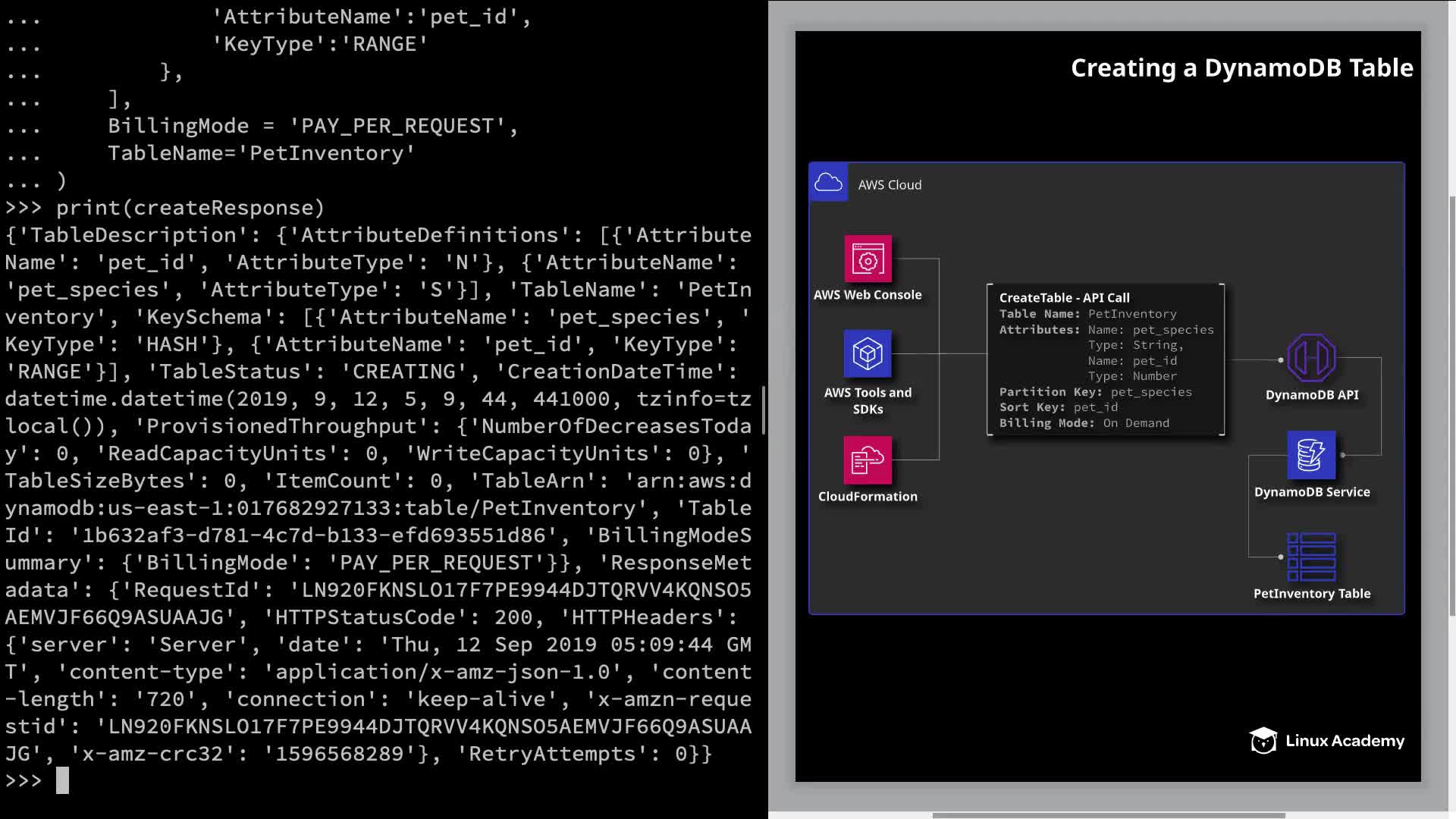The width and height of the screenshot is (1456, 819).
Task: Click the Linux Academy logo
Action: [x=1326, y=741]
